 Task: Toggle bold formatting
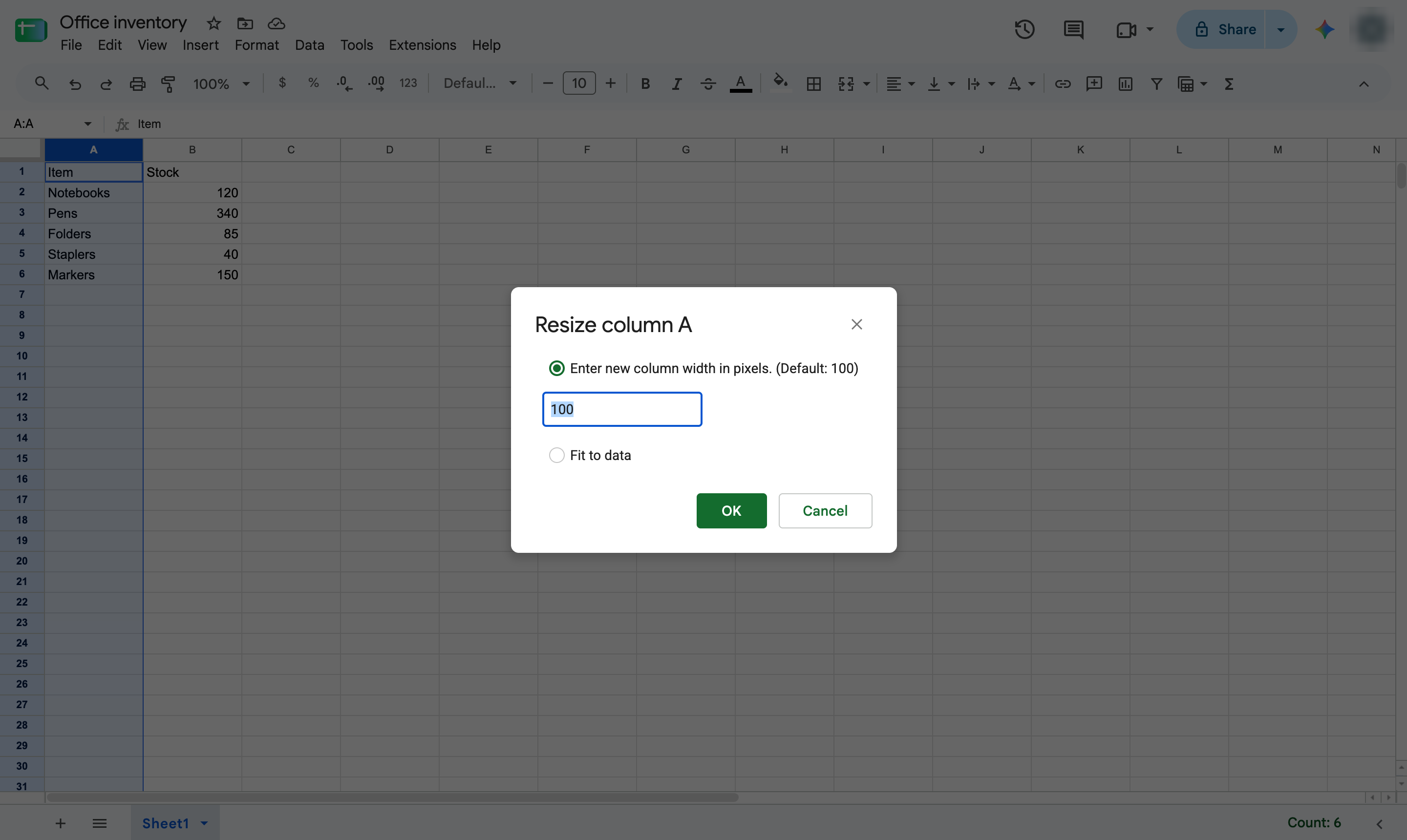(645, 84)
